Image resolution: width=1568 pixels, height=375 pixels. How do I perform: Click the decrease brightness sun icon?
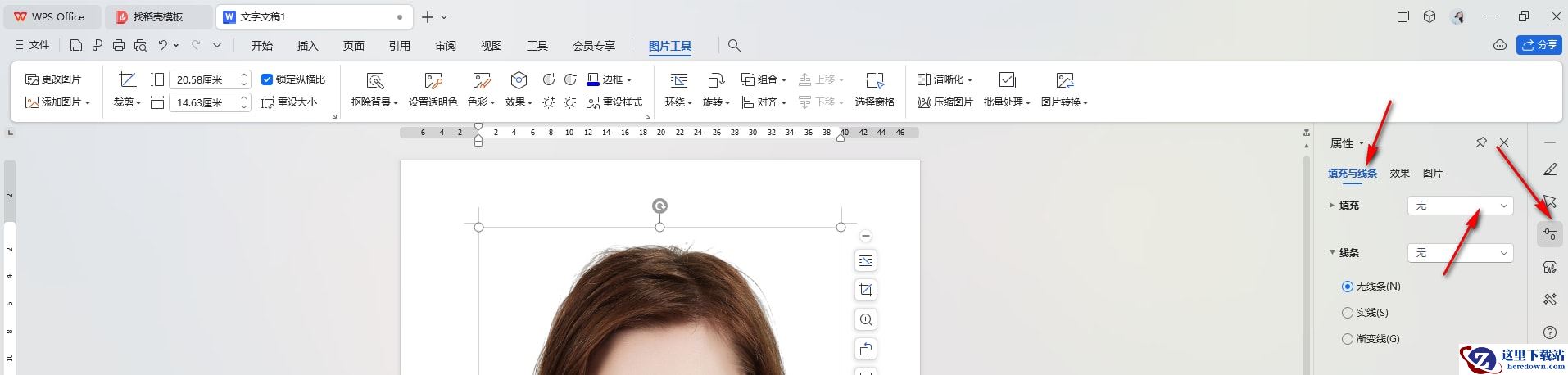pyautogui.click(x=570, y=102)
